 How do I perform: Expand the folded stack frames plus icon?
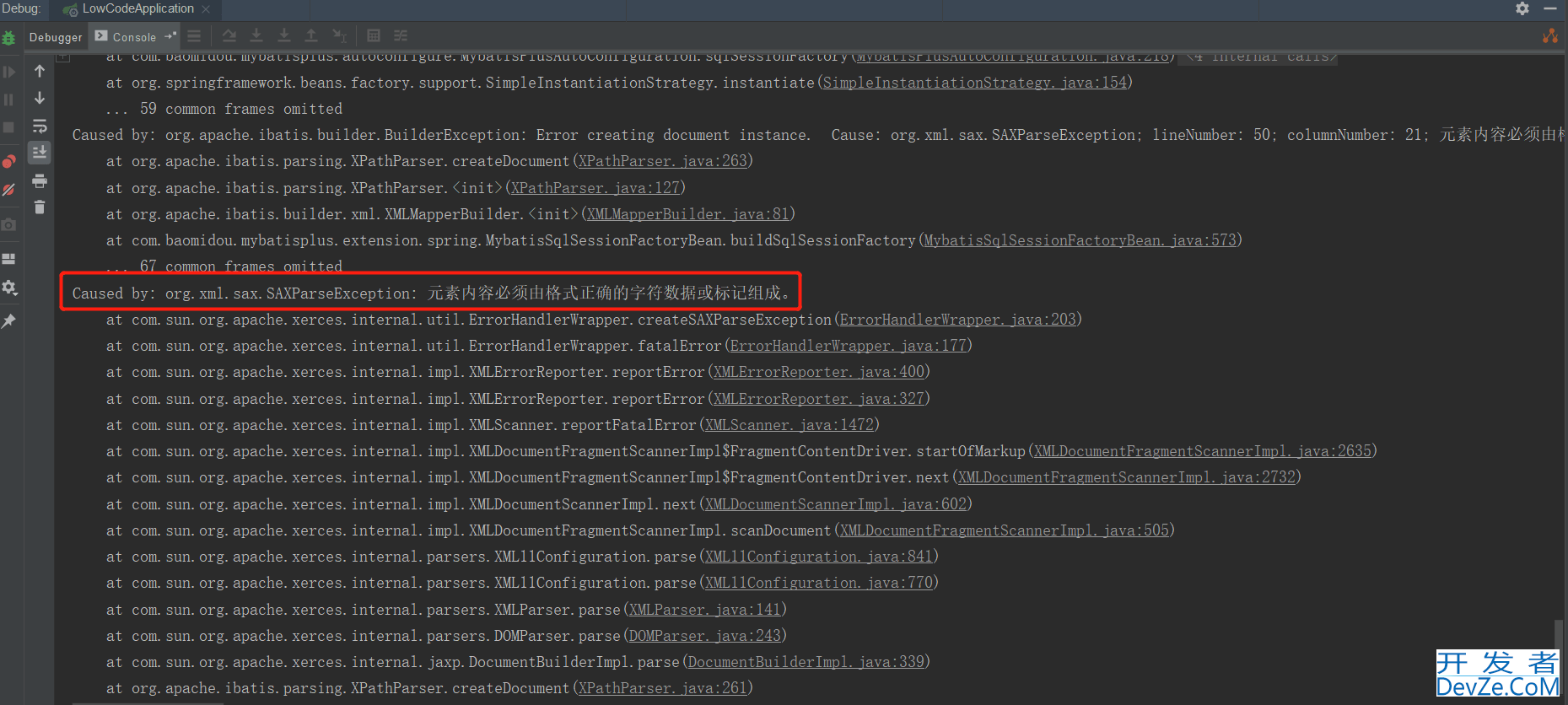pos(63,57)
